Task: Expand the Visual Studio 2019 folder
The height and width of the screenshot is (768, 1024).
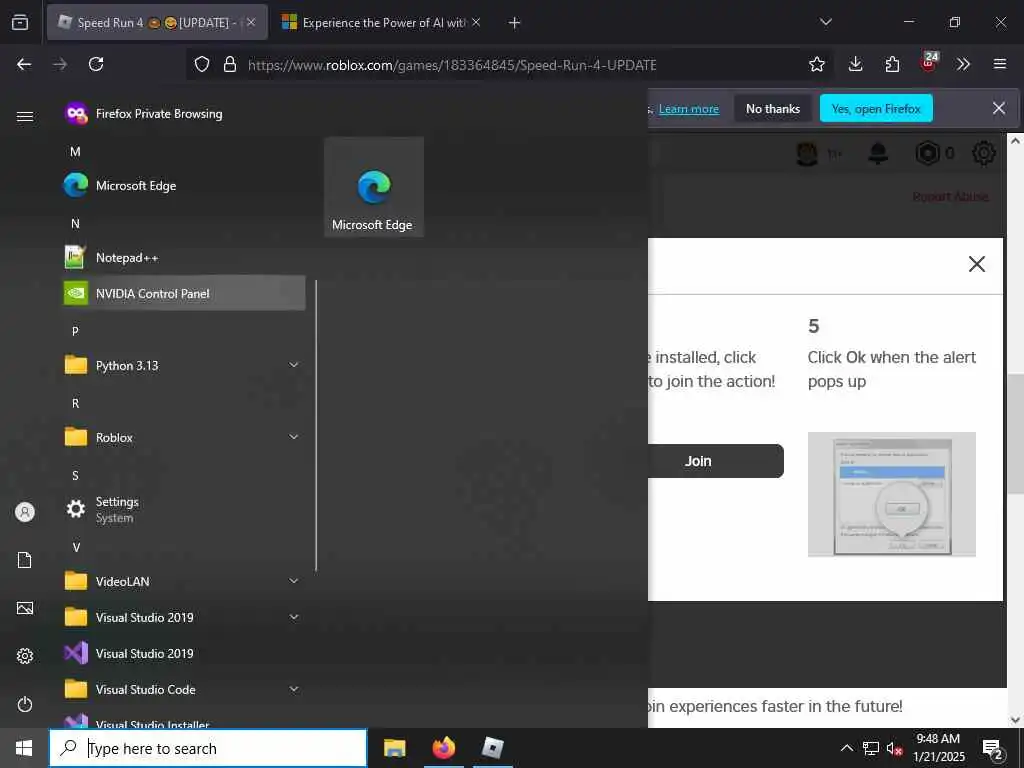Action: point(183,617)
